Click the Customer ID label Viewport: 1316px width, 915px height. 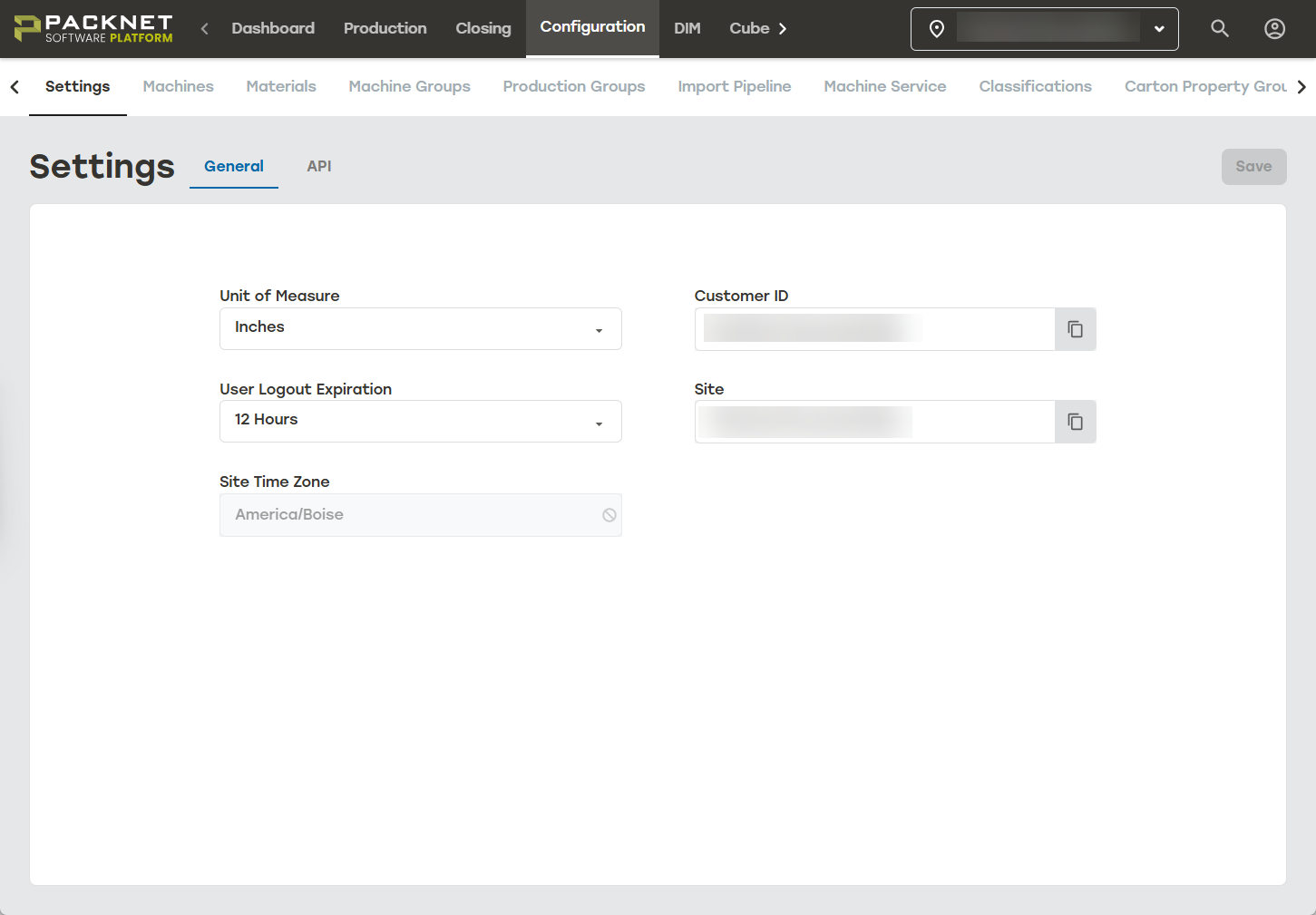tap(742, 296)
